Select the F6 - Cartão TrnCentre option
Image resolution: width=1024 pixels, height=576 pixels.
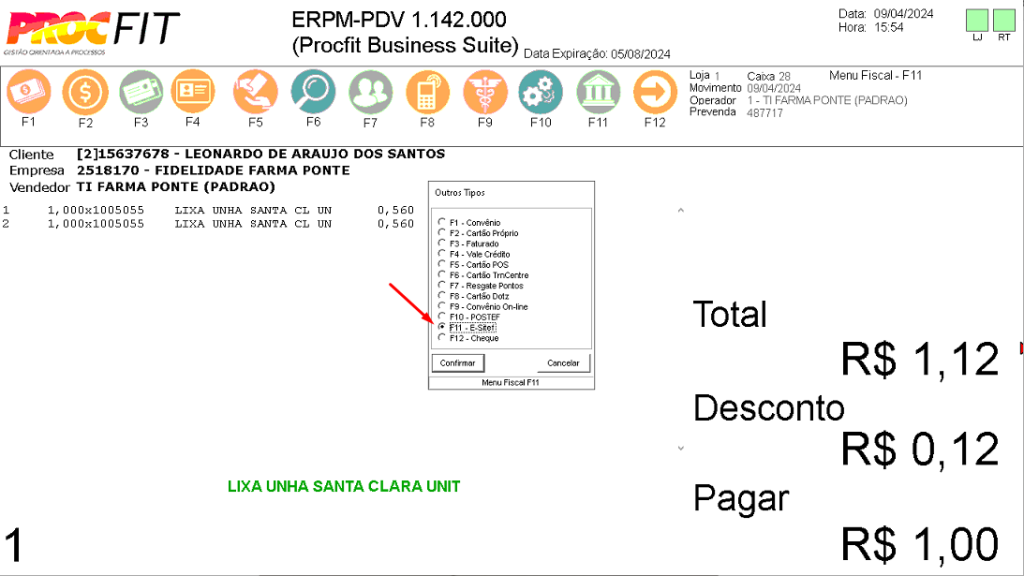483,275
